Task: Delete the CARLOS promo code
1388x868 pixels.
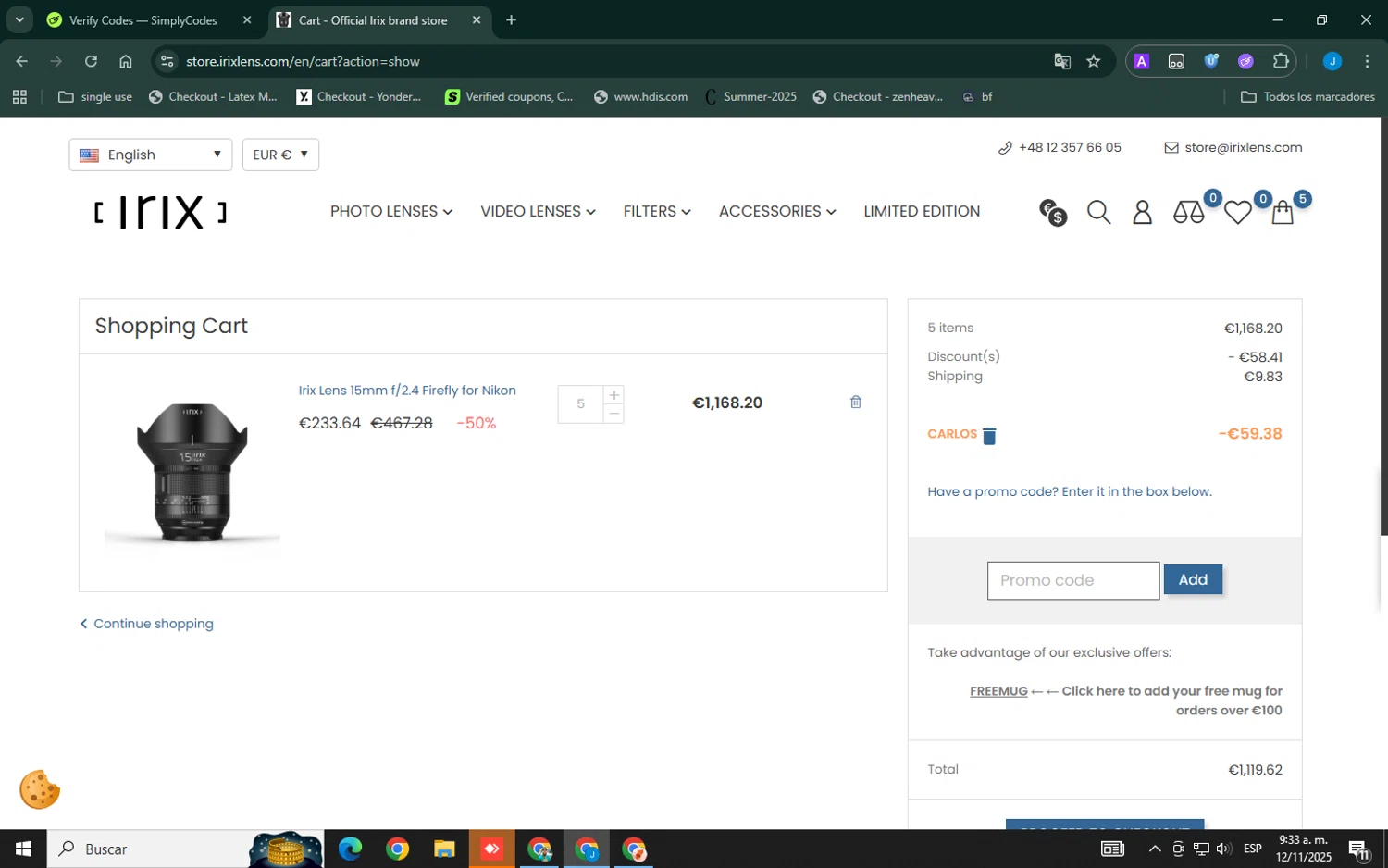Action: coord(989,436)
